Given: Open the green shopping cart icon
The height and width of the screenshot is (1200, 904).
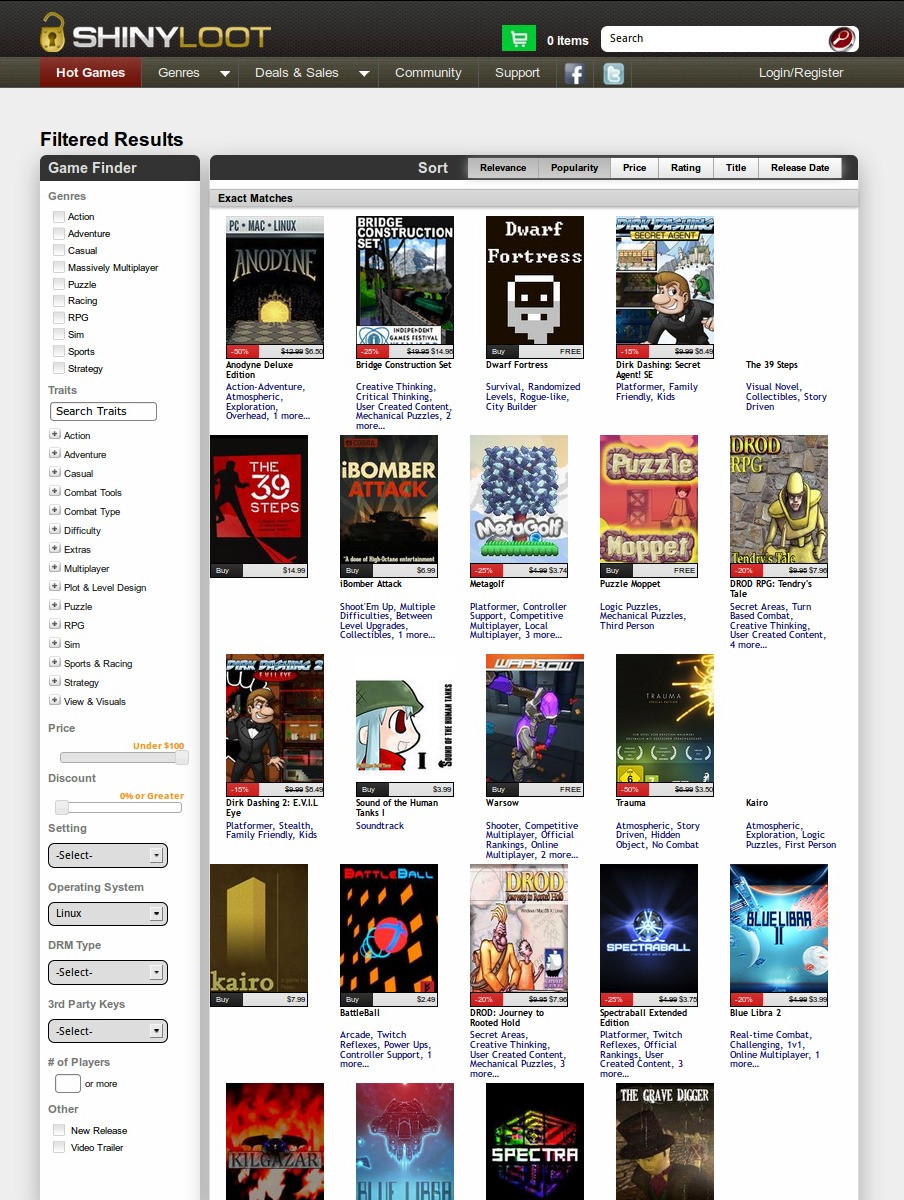Looking at the screenshot, I should pyautogui.click(x=518, y=39).
